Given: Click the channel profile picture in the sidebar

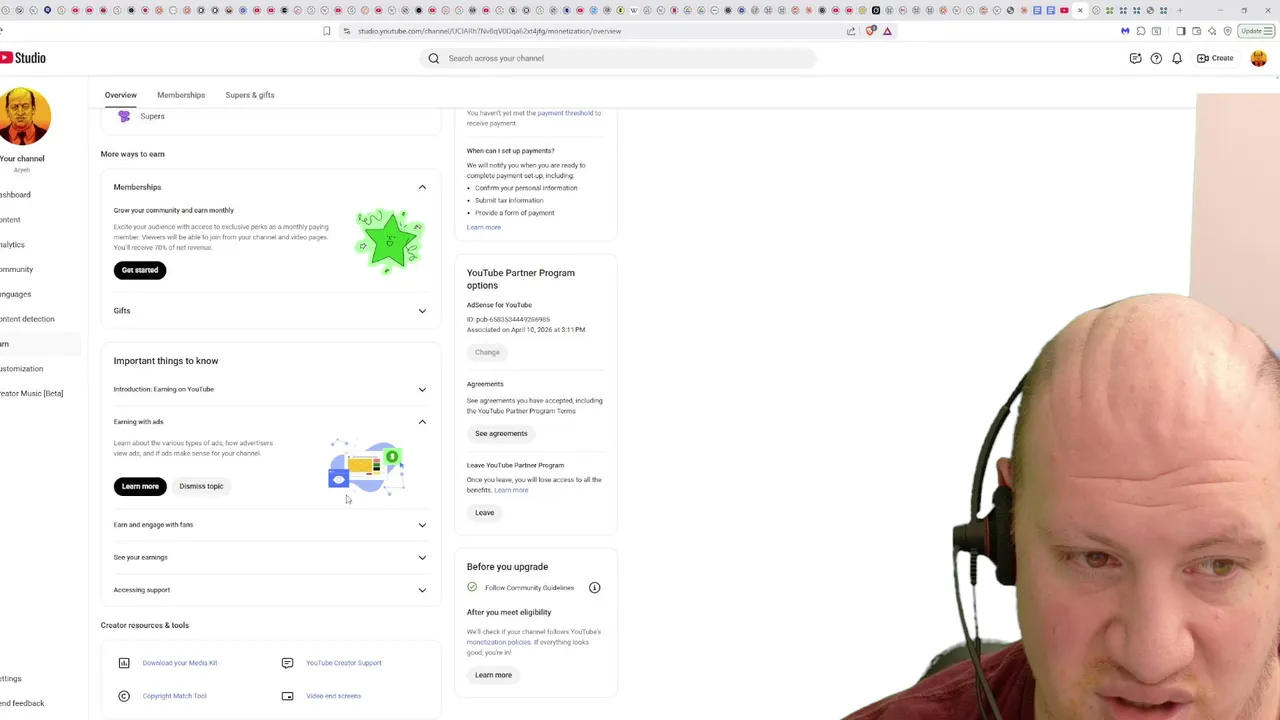Looking at the screenshot, I should 25,116.
